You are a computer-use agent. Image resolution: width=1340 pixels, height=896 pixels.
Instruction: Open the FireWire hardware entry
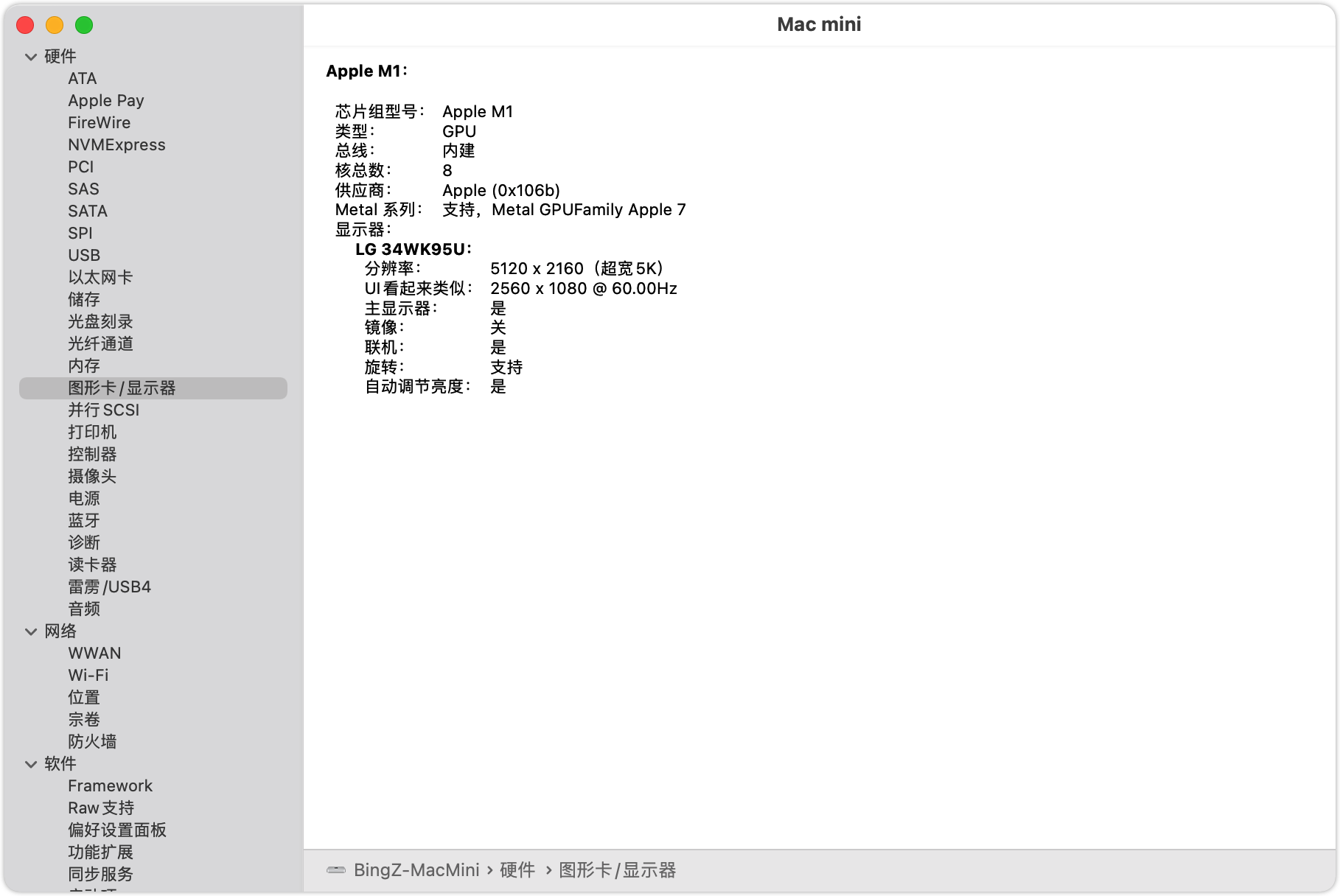(x=100, y=123)
